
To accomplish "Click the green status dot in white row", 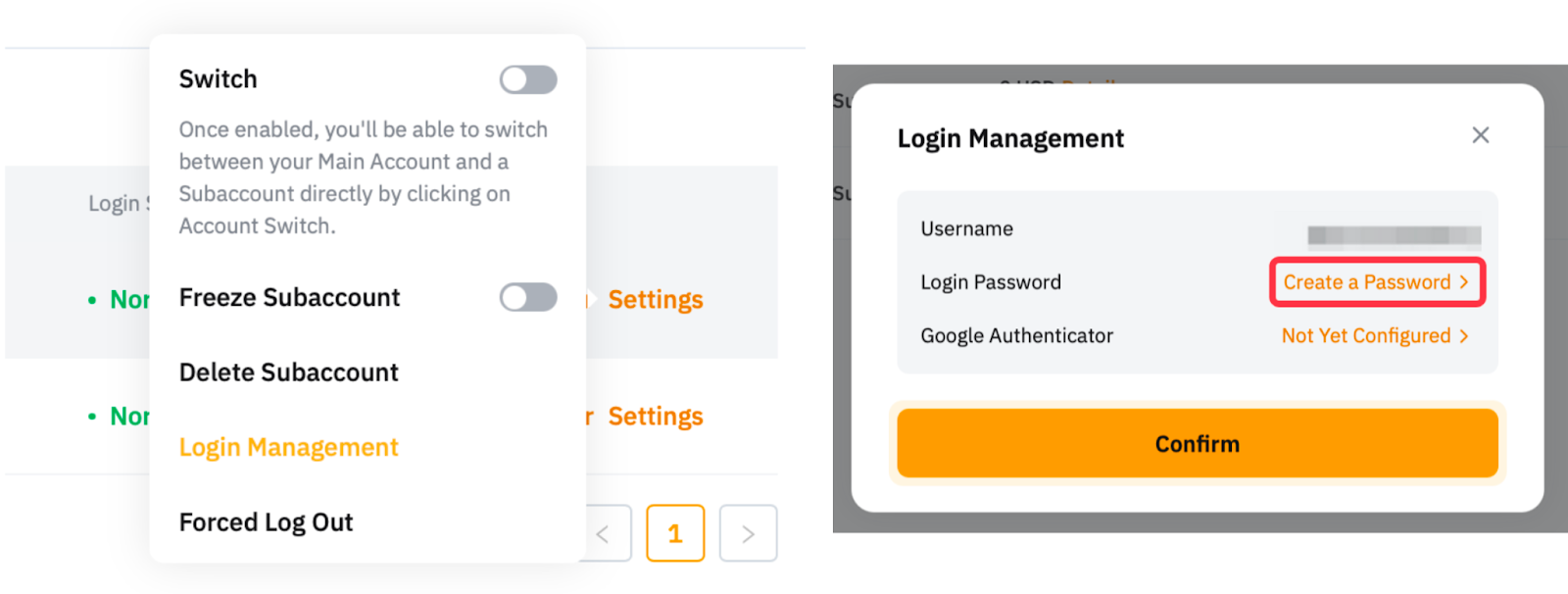I will pyautogui.click(x=92, y=417).
